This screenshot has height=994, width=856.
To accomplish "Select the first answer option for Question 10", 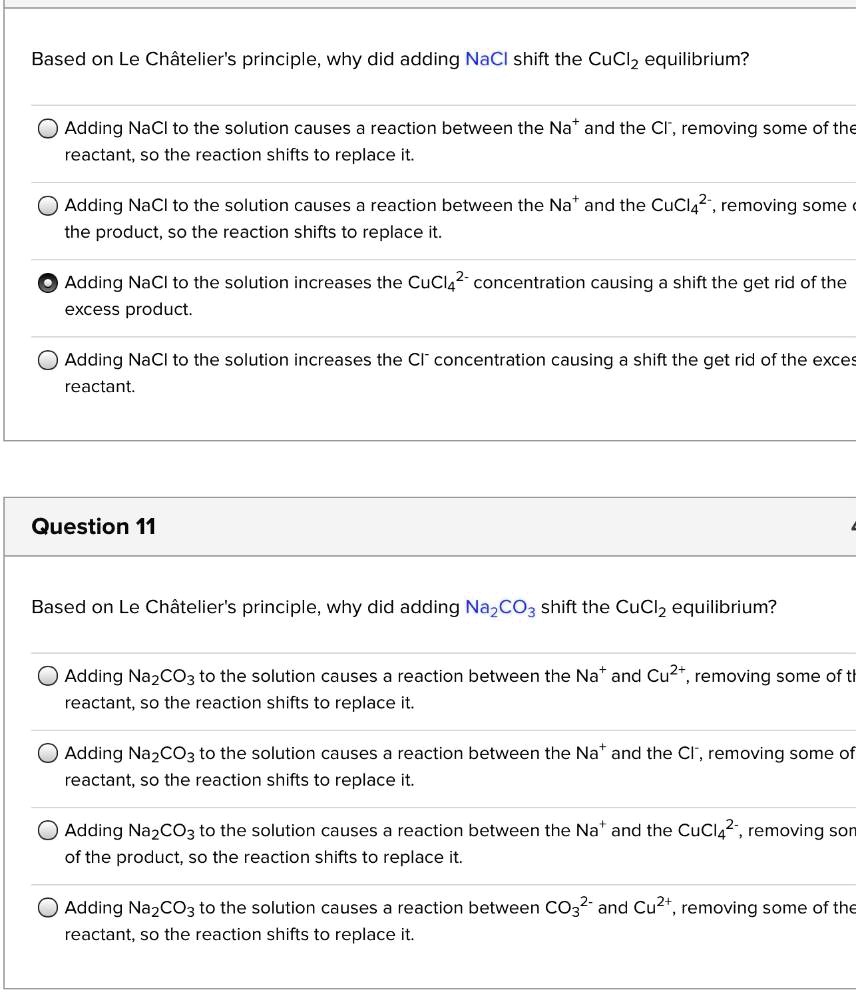I will [47, 127].
